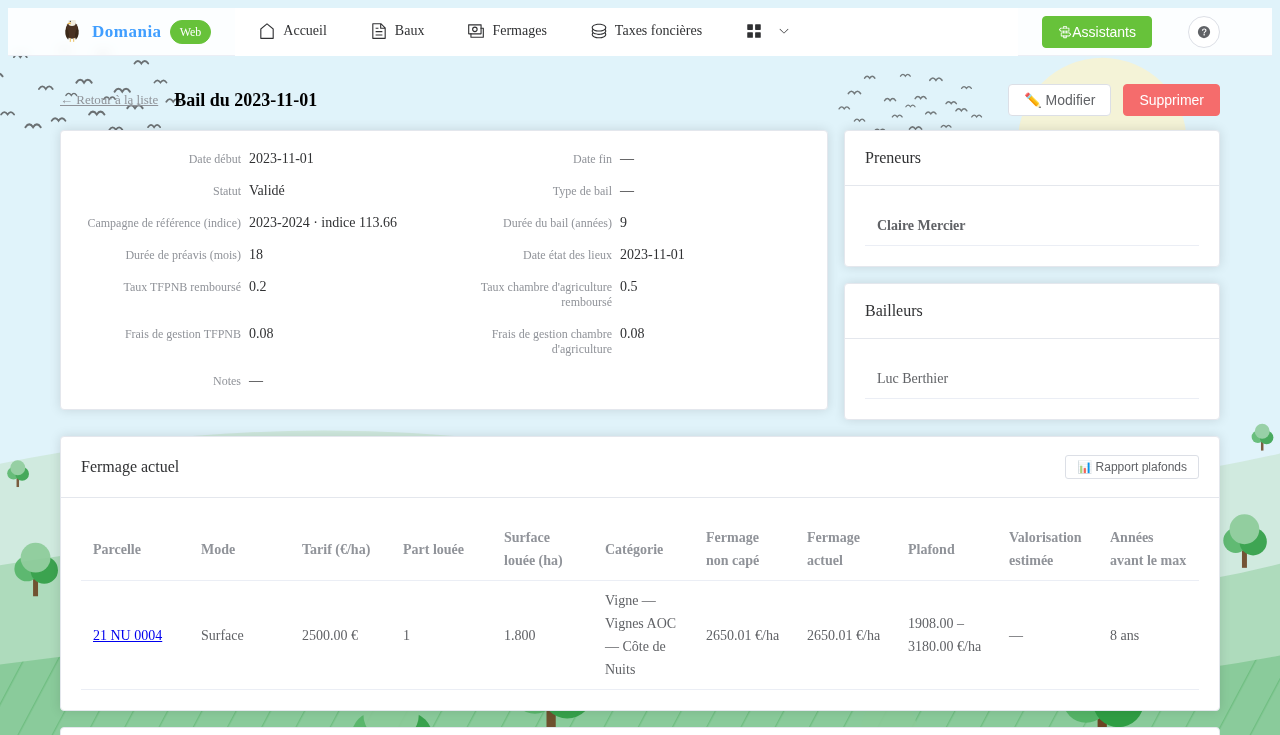Delete the lease with Supprimer
The height and width of the screenshot is (735, 1280).
(x=1171, y=100)
